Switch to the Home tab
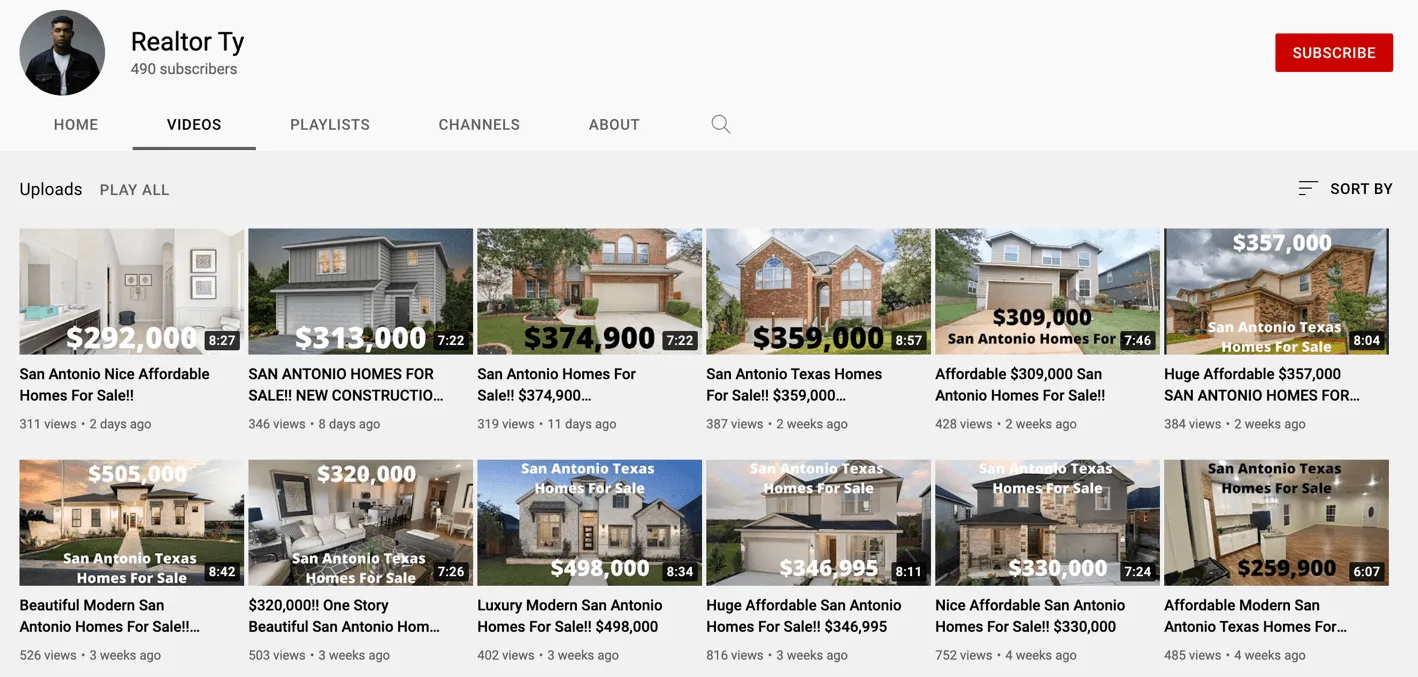Screen dimensions: 1418x677 tap(76, 125)
